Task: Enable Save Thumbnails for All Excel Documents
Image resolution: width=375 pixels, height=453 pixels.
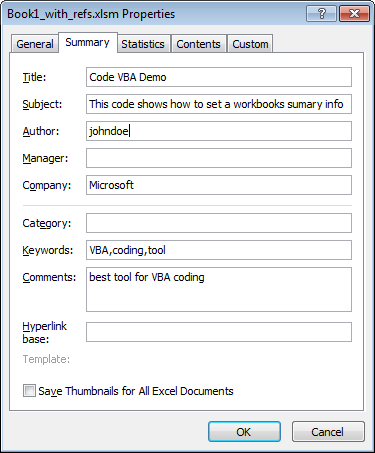Action: click(x=29, y=391)
